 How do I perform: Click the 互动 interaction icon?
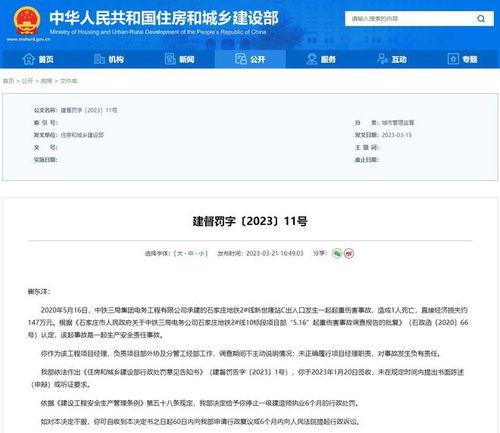tap(382, 59)
